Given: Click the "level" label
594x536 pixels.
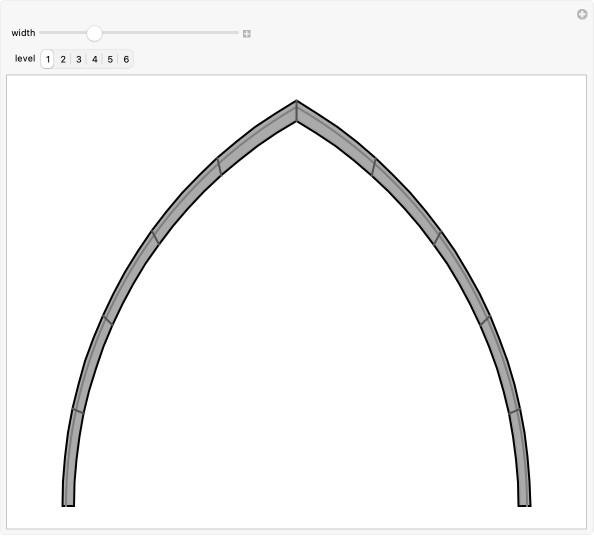Looking at the screenshot, I should tap(25, 59).
